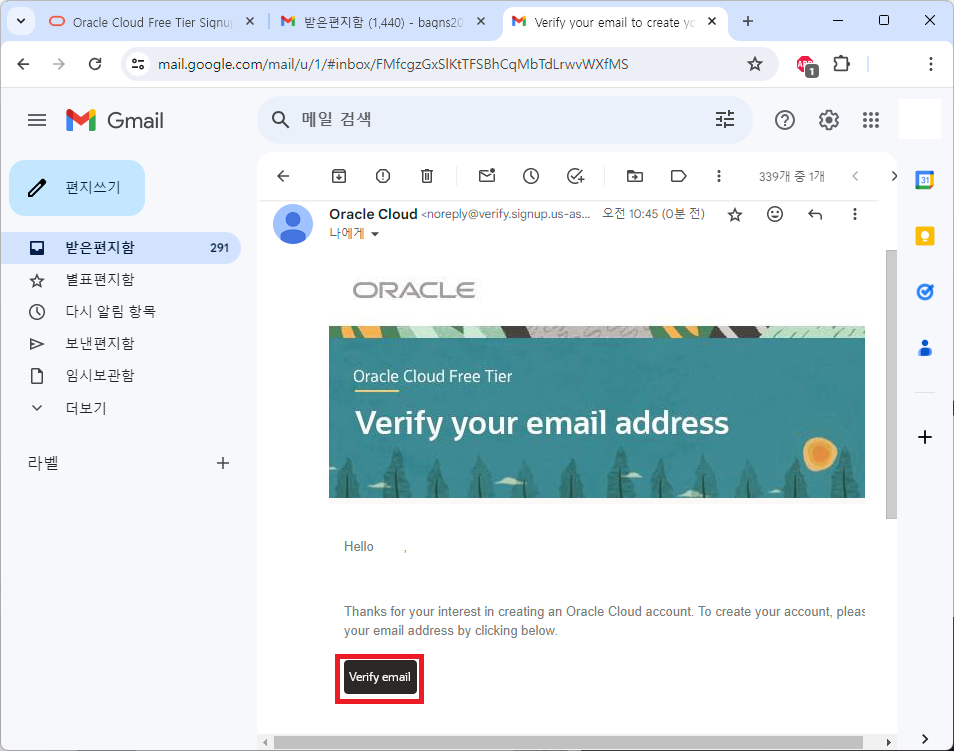The height and width of the screenshot is (751, 954).
Task: Close the Verify your email tab
Action: [x=712, y=21]
